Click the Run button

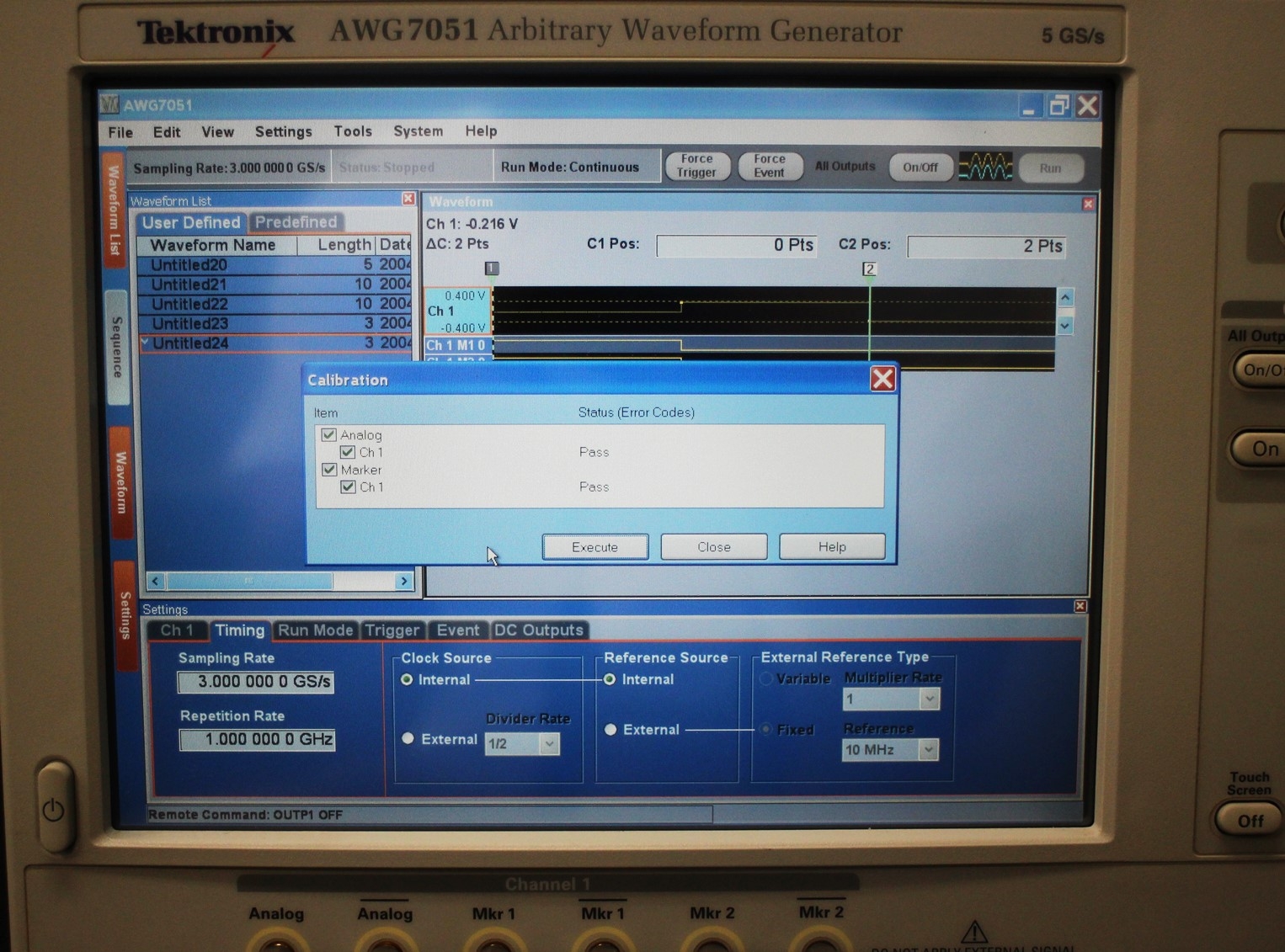pos(1050,168)
